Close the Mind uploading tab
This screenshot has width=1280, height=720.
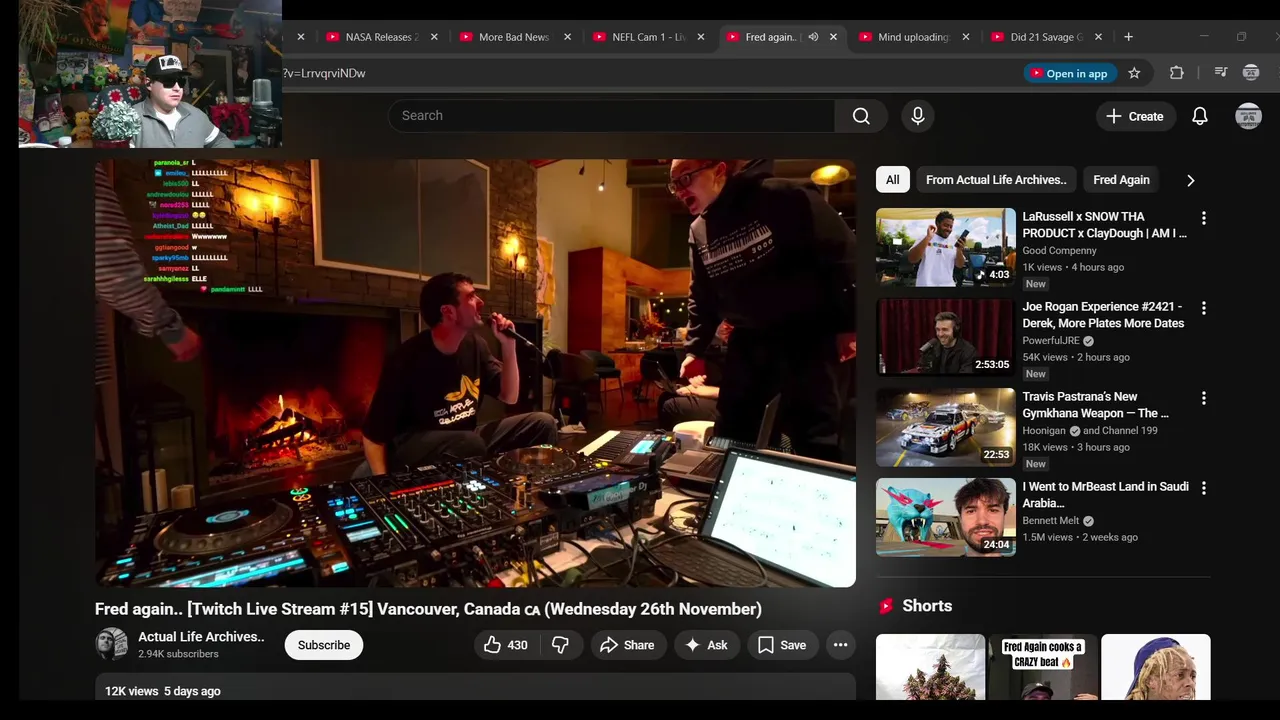(965, 37)
